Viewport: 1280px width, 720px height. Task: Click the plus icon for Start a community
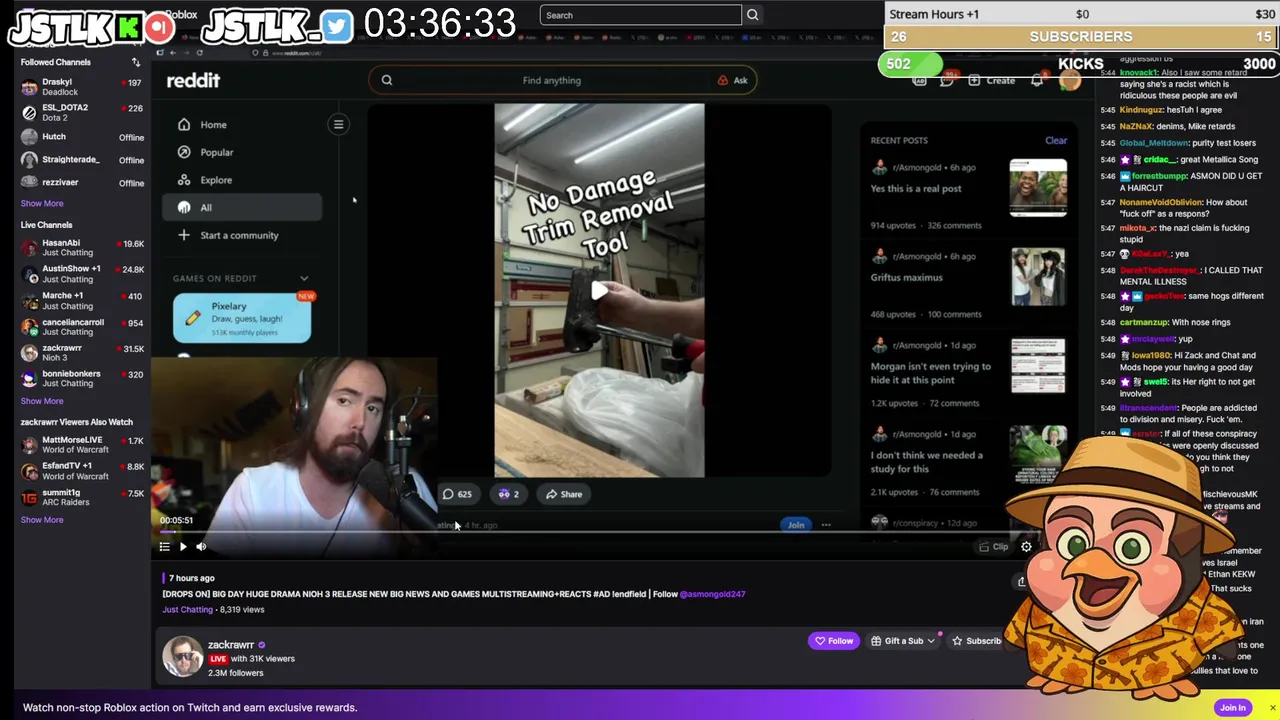[x=184, y=235]
